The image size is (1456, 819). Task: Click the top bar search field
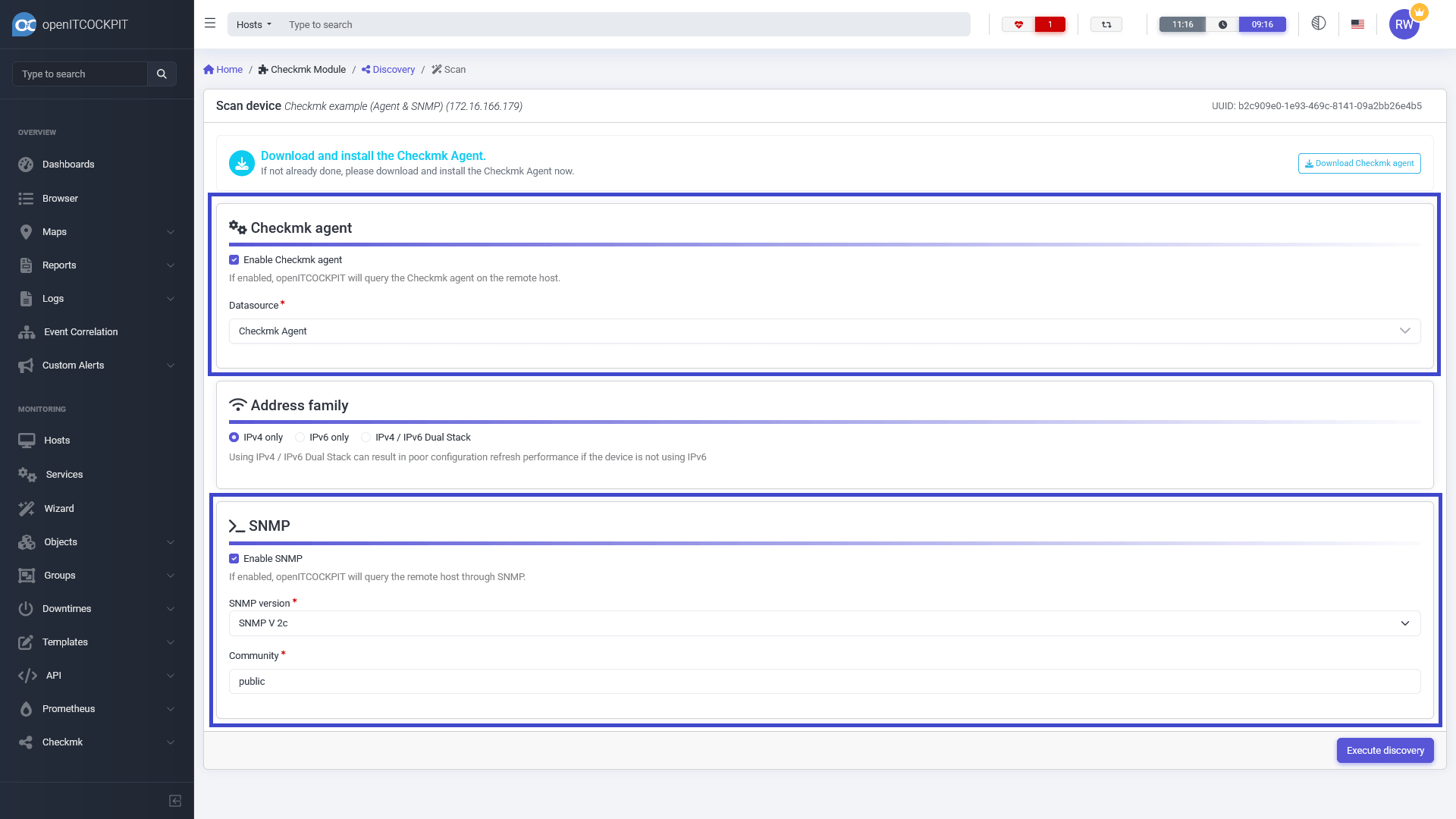pyautogui.click(x=625, y=24)
